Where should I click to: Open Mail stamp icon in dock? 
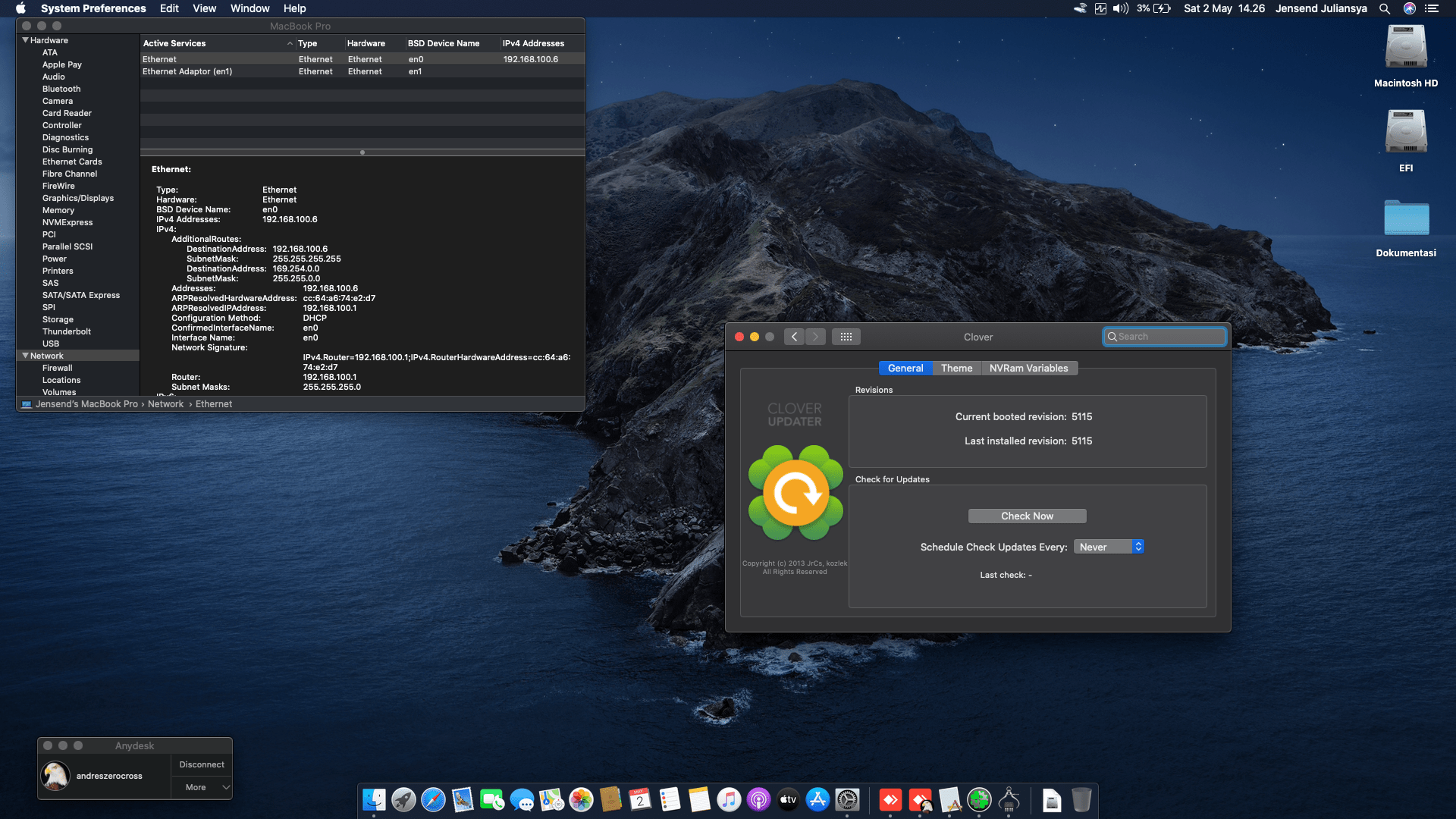(x=463, y=799)
